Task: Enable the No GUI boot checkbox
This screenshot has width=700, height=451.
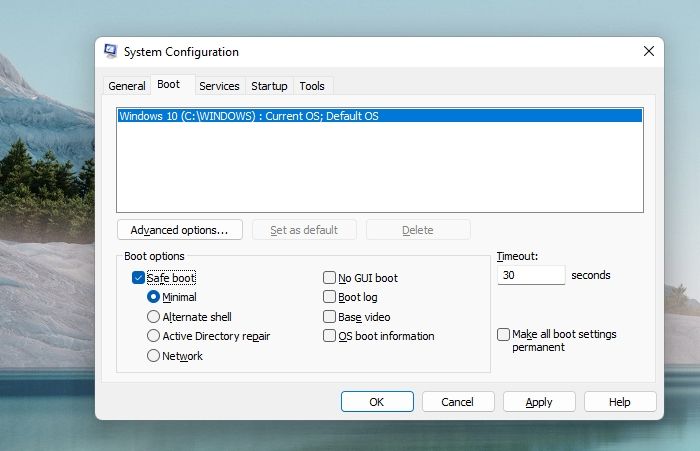Action: pyautogui.click(x=329, y=278)
